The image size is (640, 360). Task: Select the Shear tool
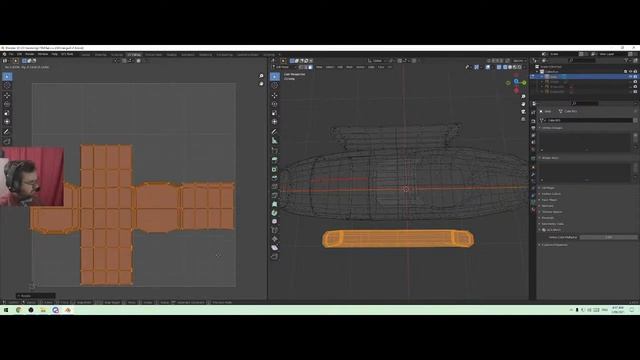click(x=275, y=248)
